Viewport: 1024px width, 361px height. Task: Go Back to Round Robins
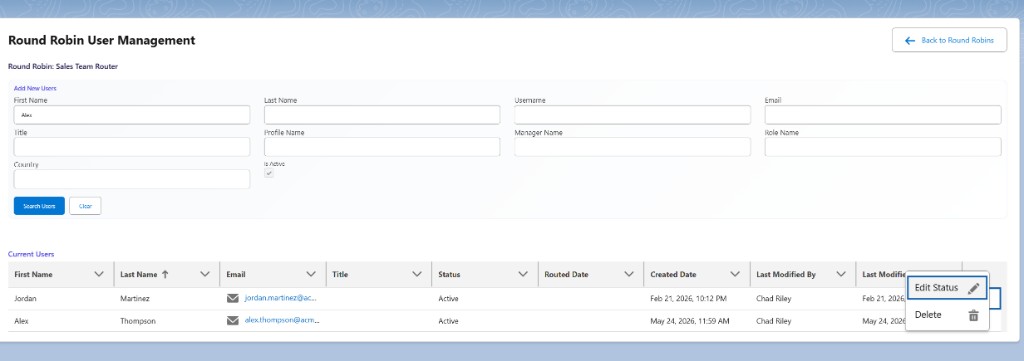click(950, 40)
